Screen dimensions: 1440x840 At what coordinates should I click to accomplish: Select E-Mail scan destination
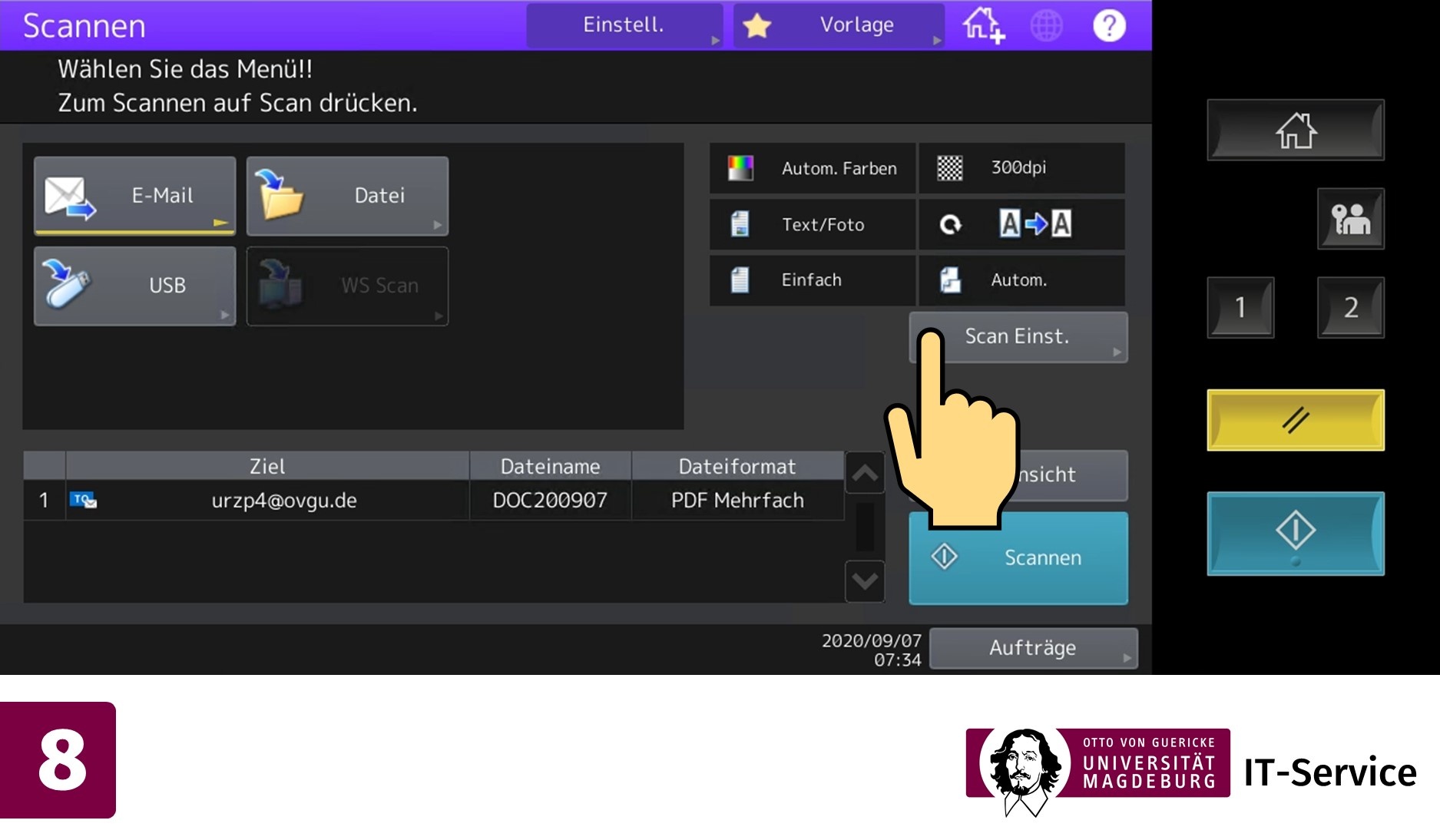134,196
